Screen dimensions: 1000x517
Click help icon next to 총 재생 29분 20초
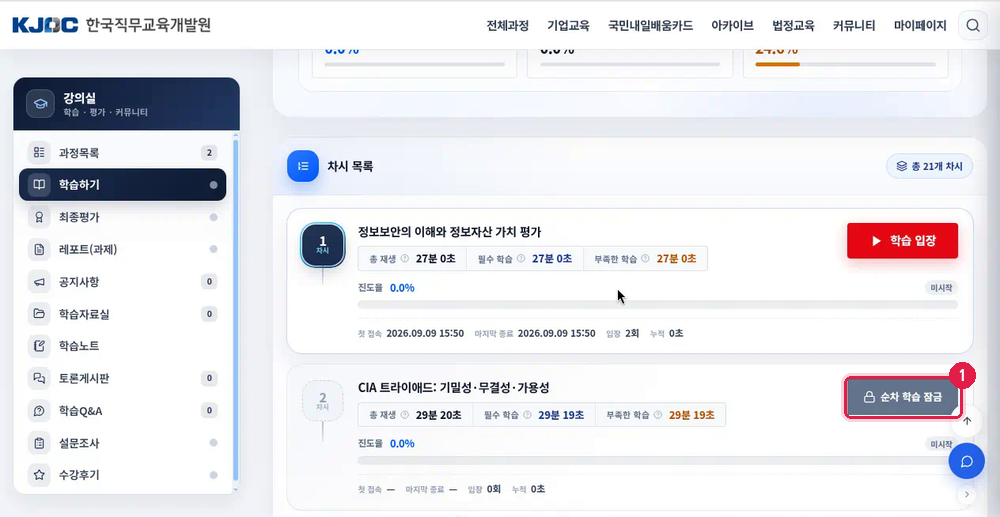(404, 415)
